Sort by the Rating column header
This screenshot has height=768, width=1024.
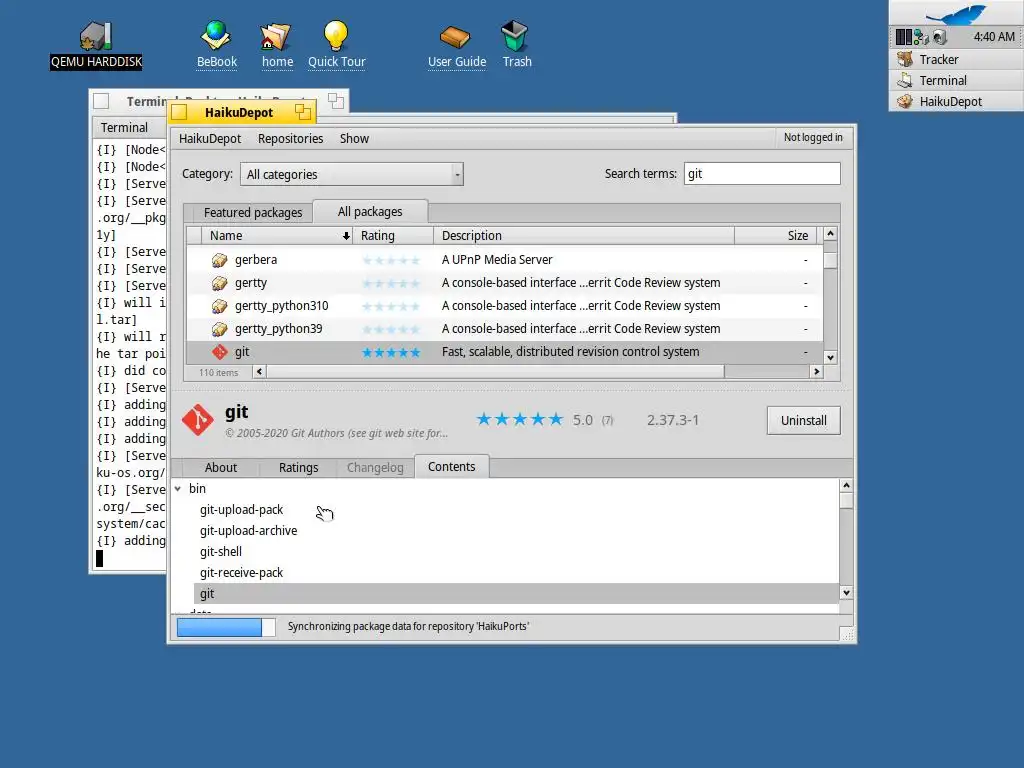point(393,236)
